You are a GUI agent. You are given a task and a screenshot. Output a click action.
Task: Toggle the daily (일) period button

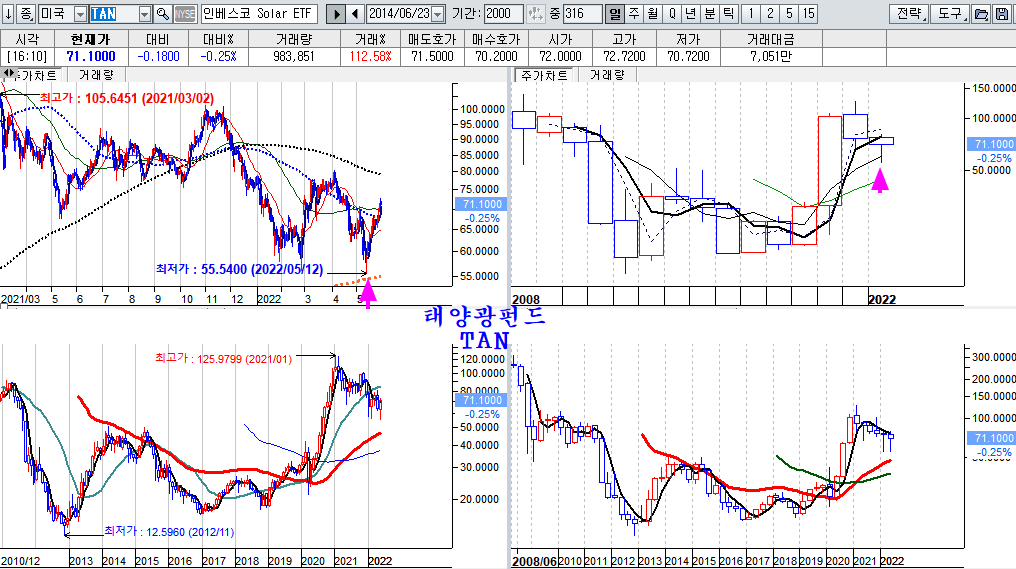point(614,14)
